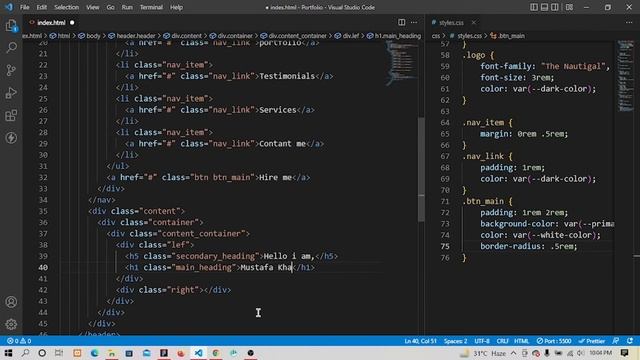Image resolution: width=640 pixels, height=360 pixels.
Task: Open weather widget 31°C Haze
Action: point(483,353)
